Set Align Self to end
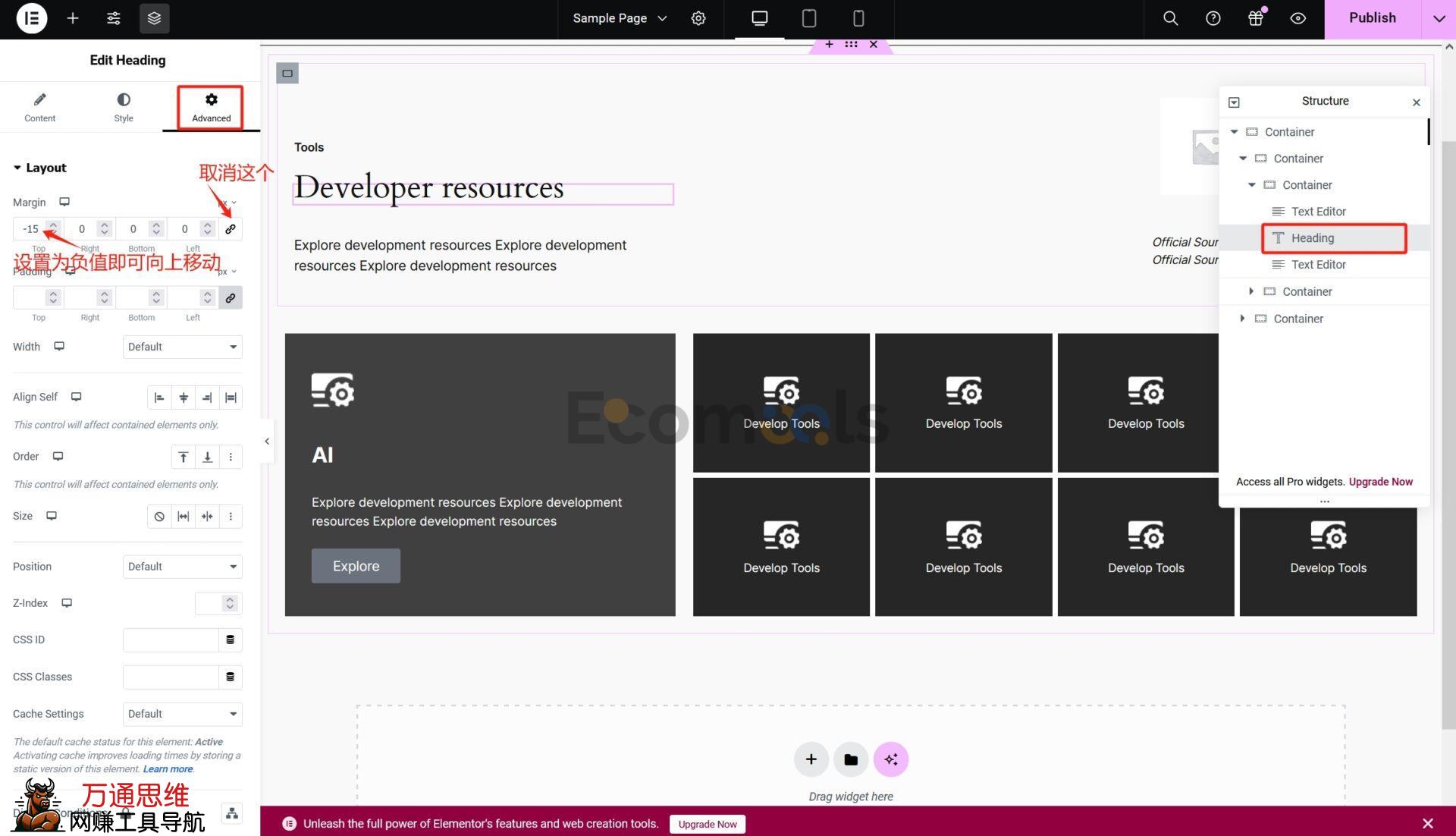The height and width of the screenshot is (836, 1456). (207, 397)
